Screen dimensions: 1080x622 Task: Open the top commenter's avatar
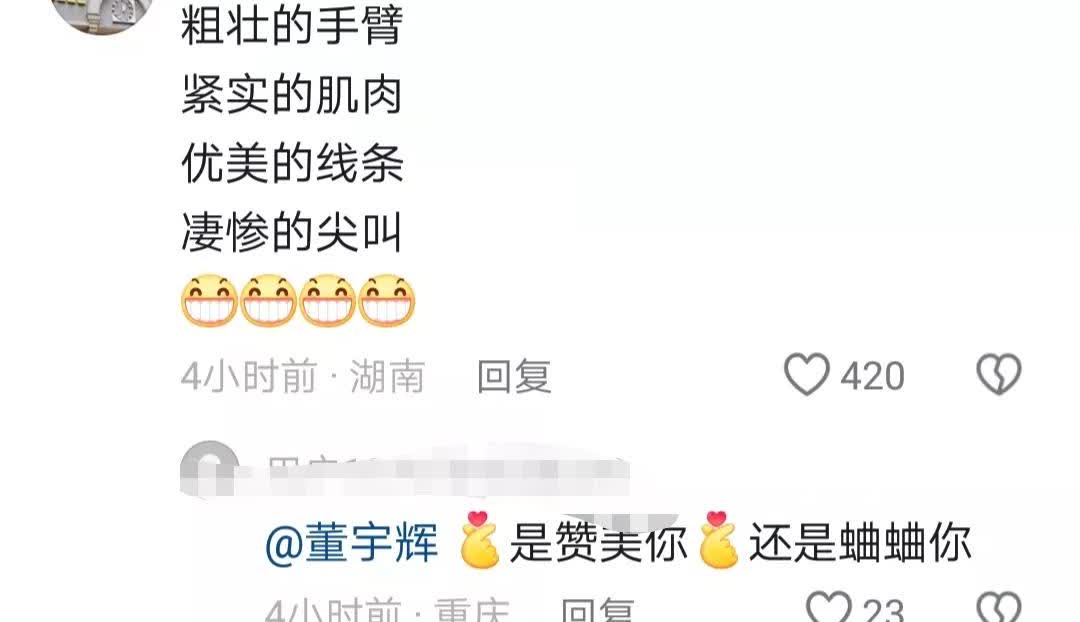[103, 14]
